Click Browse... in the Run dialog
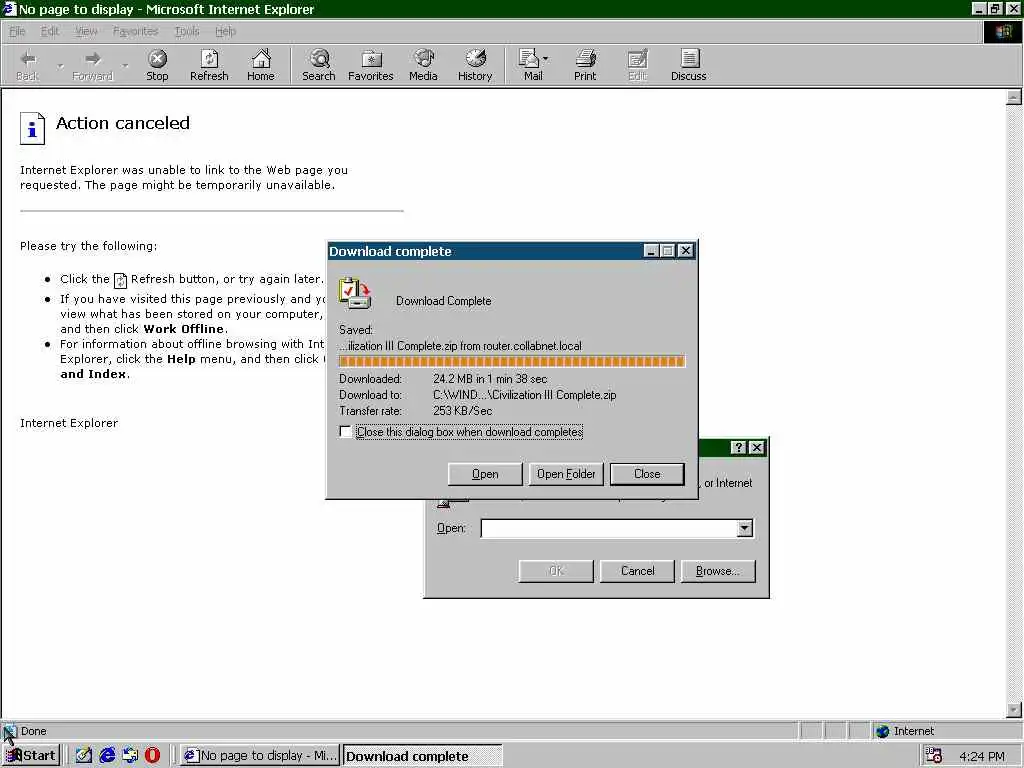 pyautogui.click(x=718, y=571)
